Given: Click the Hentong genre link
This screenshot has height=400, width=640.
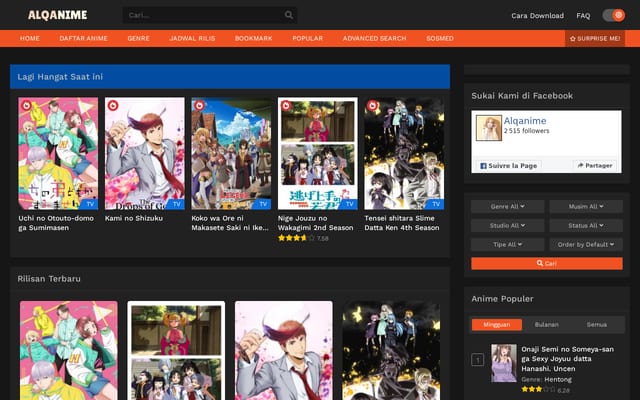Looking at the screenshot, I should 558,379.
